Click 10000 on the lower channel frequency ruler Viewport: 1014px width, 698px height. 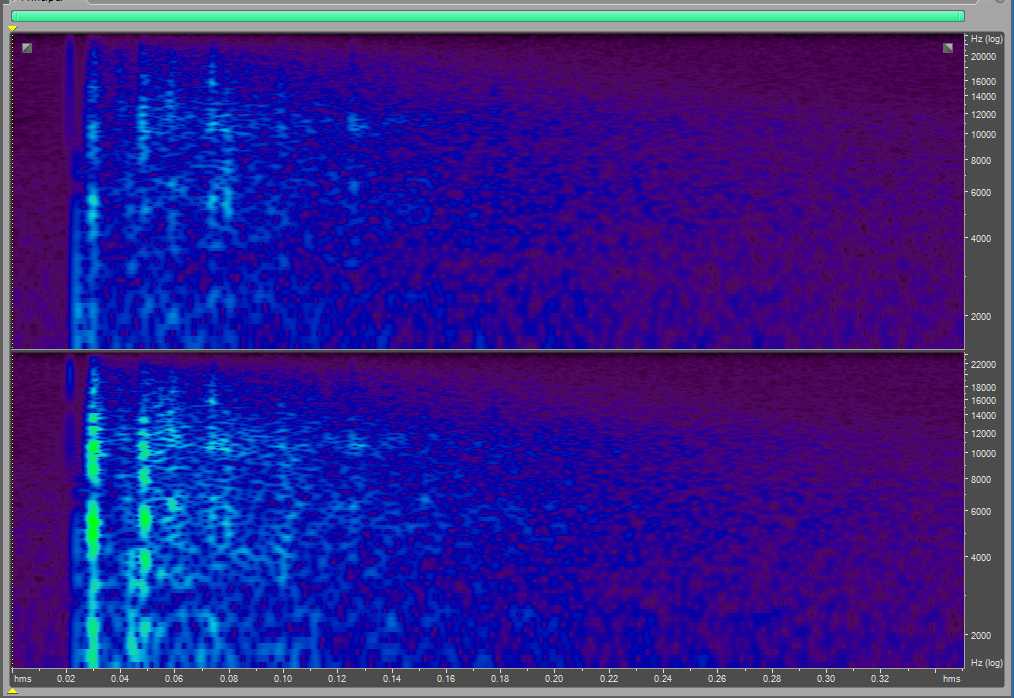[x=984, y=454]
